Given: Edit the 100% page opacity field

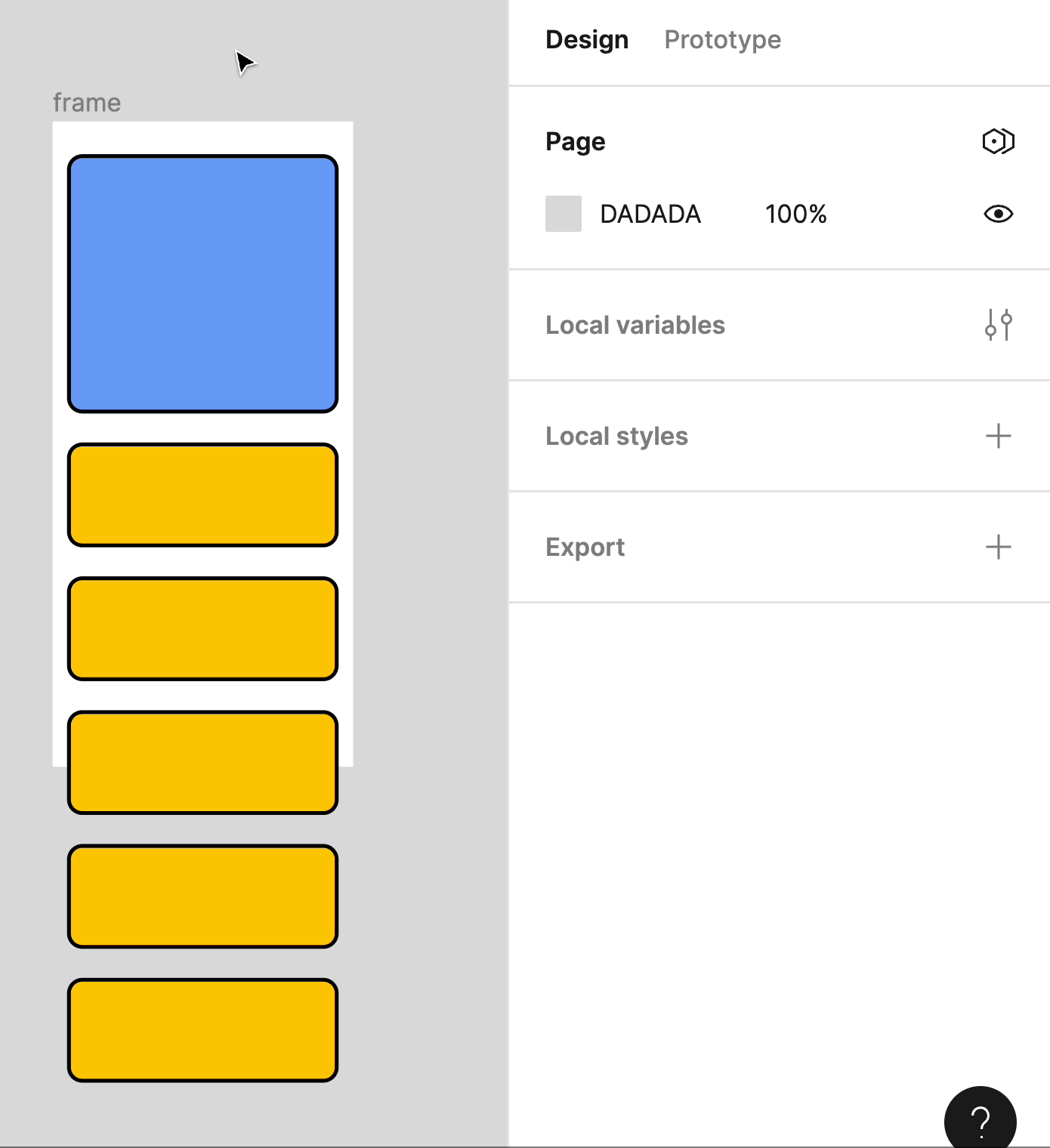Looking at the screenshot, I should tap(795, 214).
